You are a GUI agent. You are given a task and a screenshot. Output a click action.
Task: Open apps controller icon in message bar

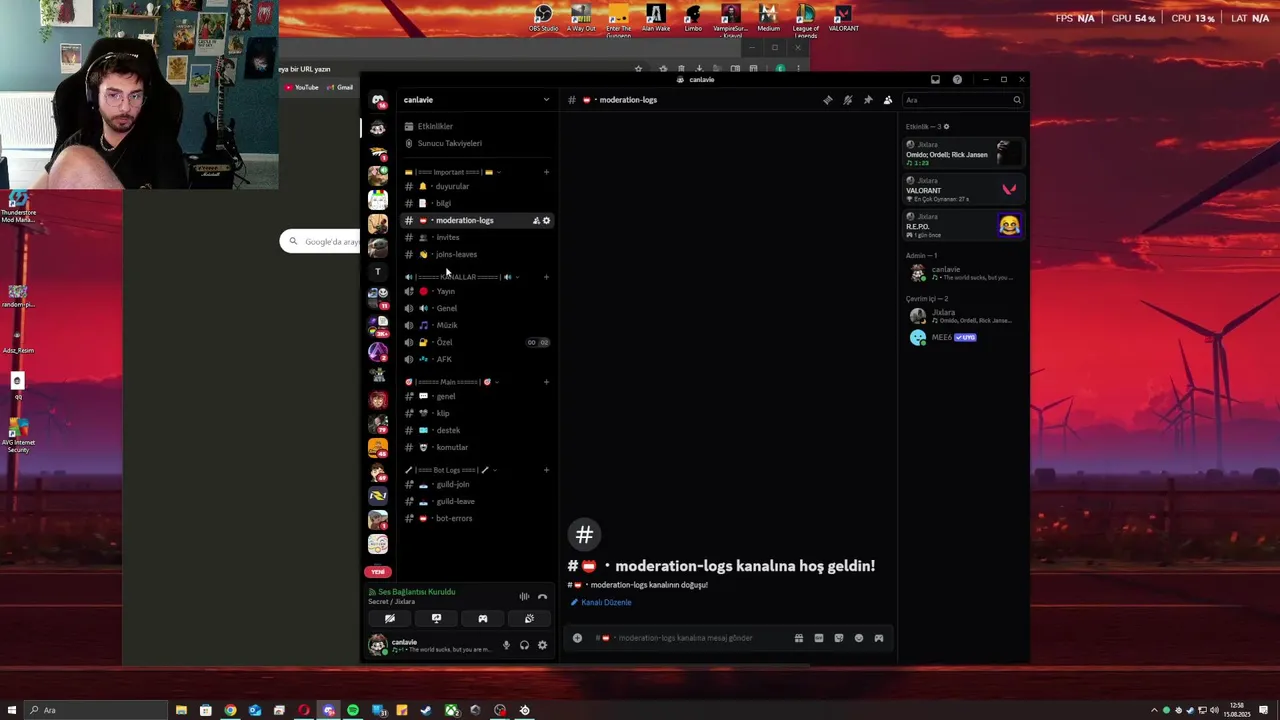[878, 638]
